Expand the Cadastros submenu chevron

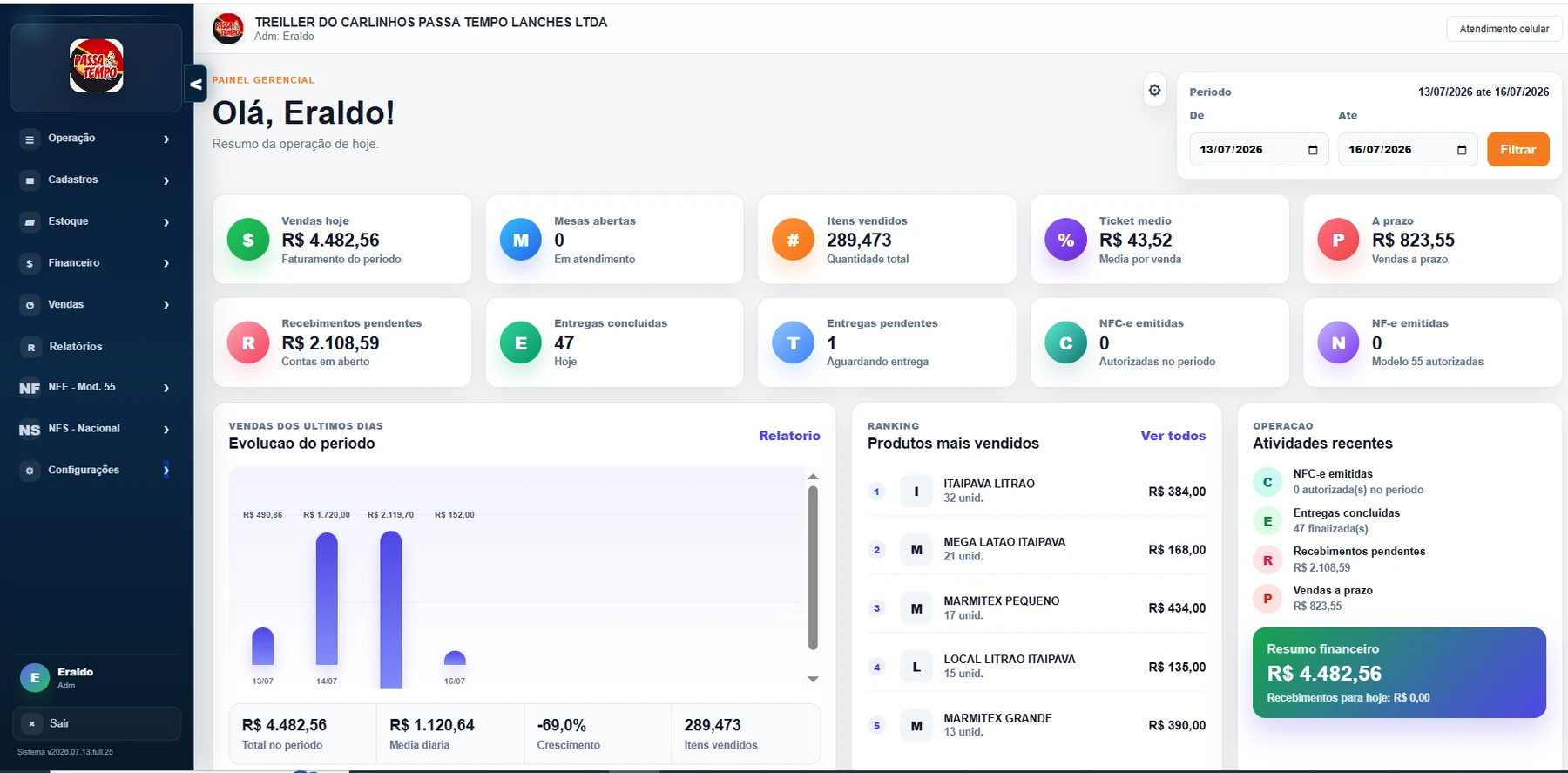click(x=166, y=180)
